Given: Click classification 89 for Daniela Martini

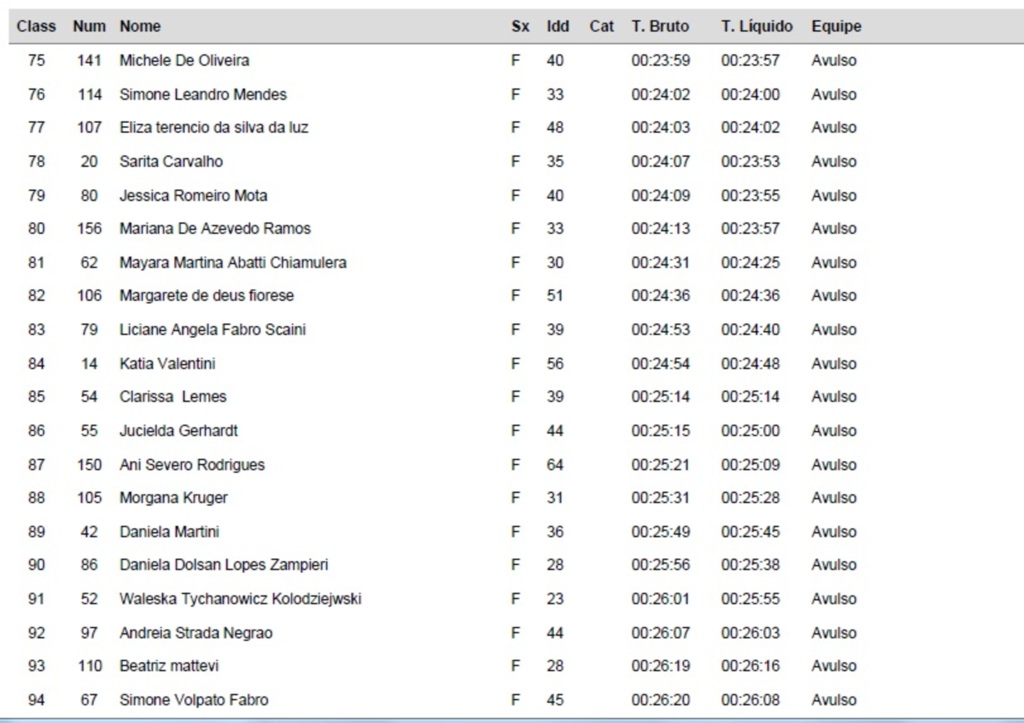Looking at the screenshot, I should pyautogui.click(x=36, y=532).
